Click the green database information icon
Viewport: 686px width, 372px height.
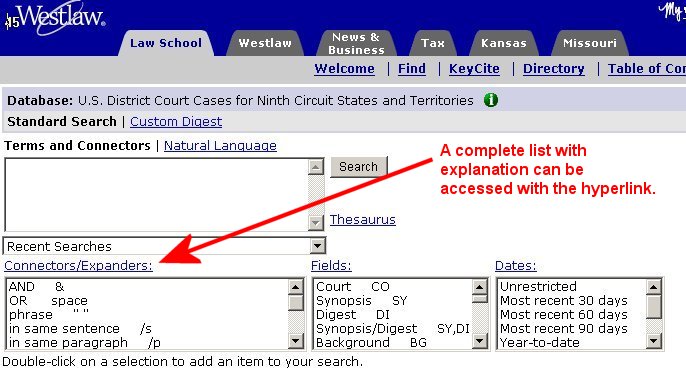(490, 100)
